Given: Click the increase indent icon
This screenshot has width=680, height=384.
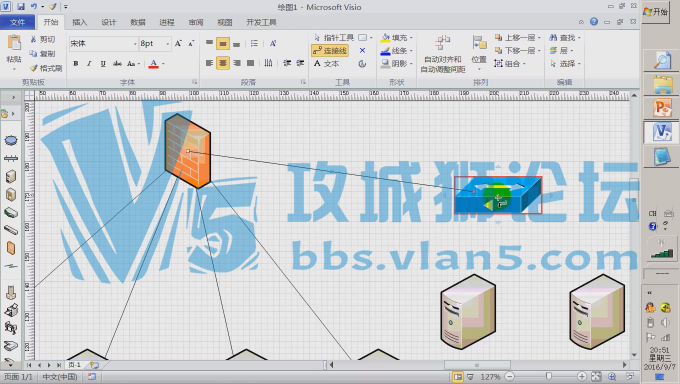Looking at the screenshot, I should coord(300,63).
